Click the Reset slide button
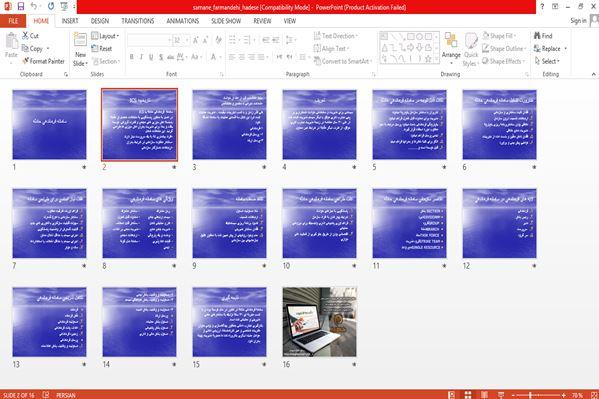Image resolution: width=599 pixels, height=399 pixels. pos(102,49)
